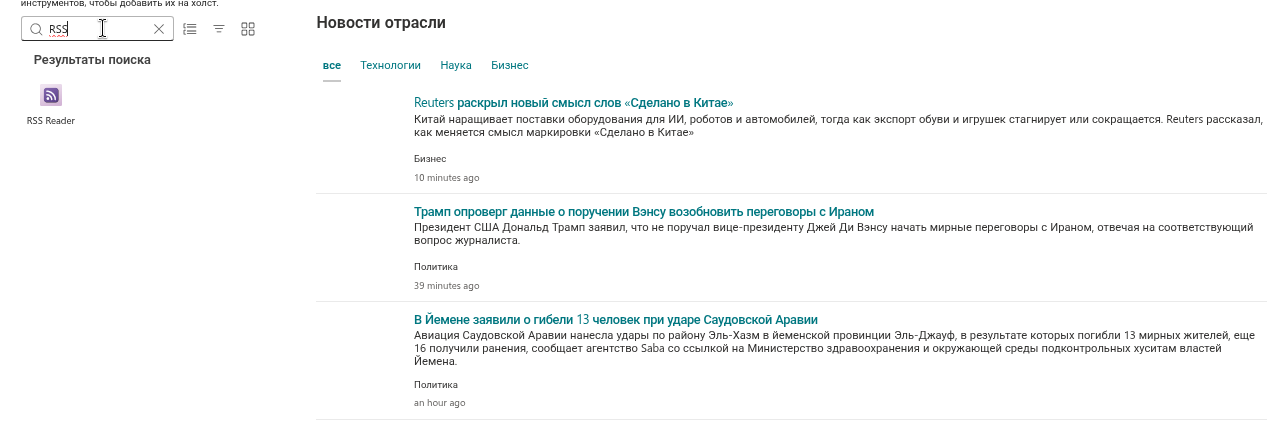Open Reuters "Сделано в Китае" headline

574,103
